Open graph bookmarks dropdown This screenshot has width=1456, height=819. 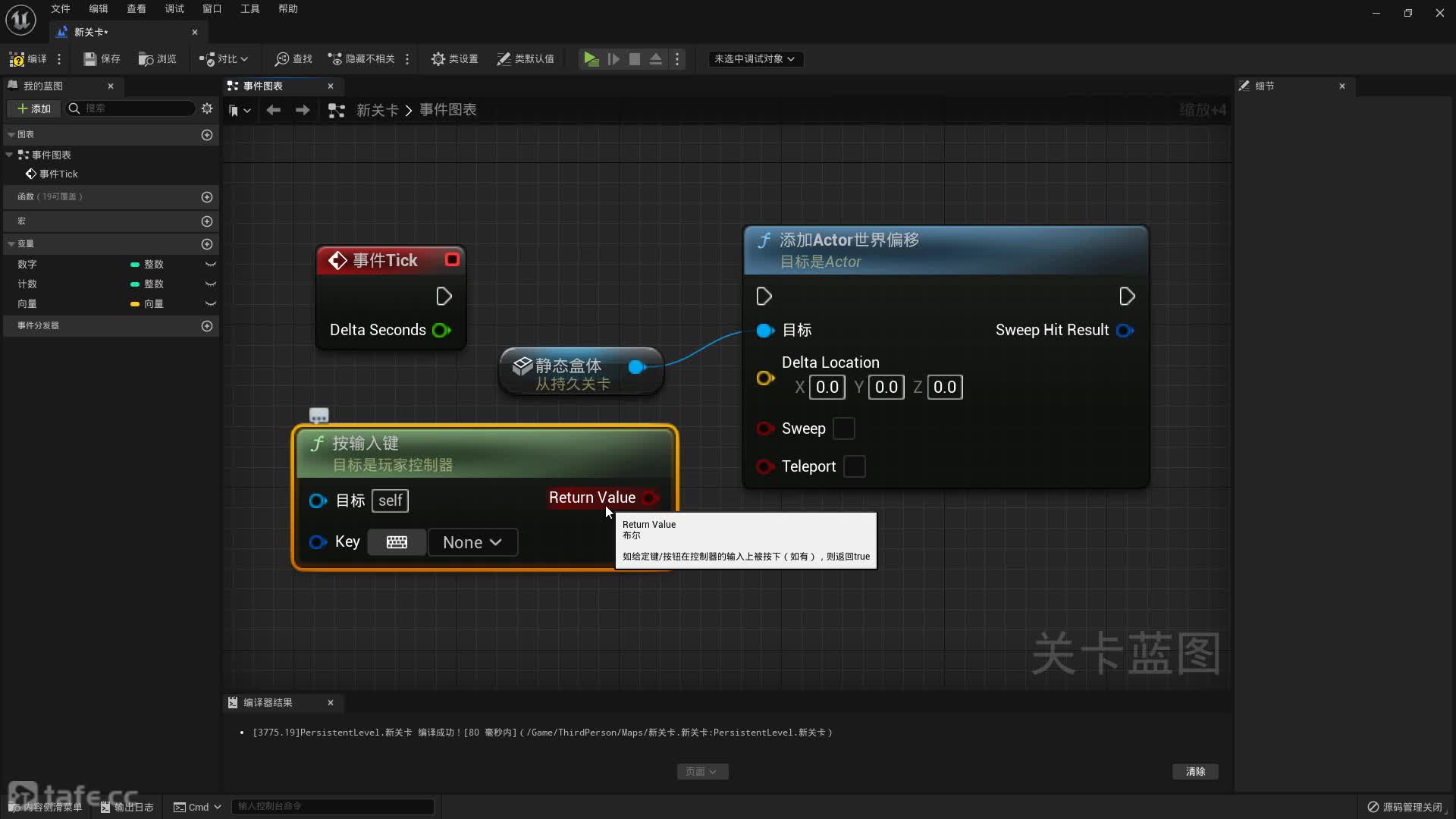(x=240, y=111)
